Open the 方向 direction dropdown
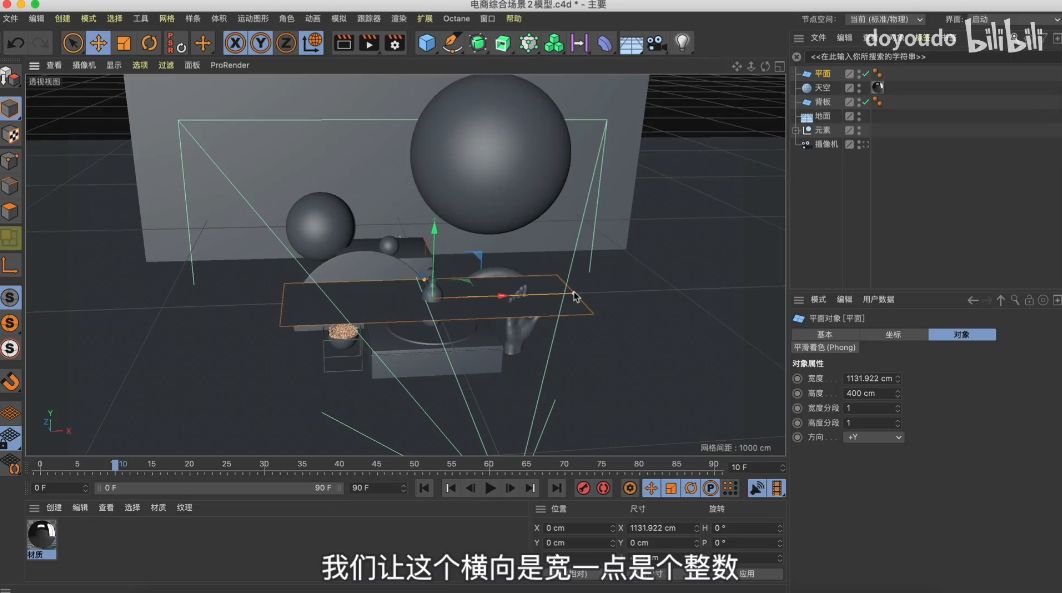 (x=873, y=437)
